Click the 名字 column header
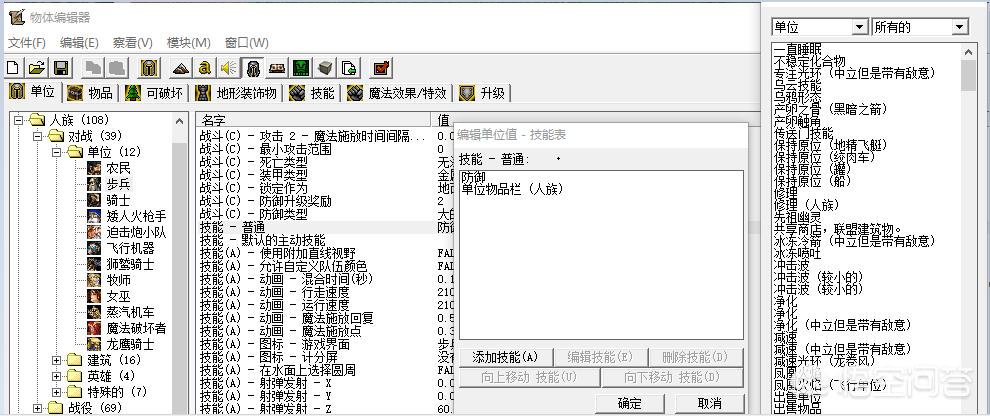 click(315, 119)
